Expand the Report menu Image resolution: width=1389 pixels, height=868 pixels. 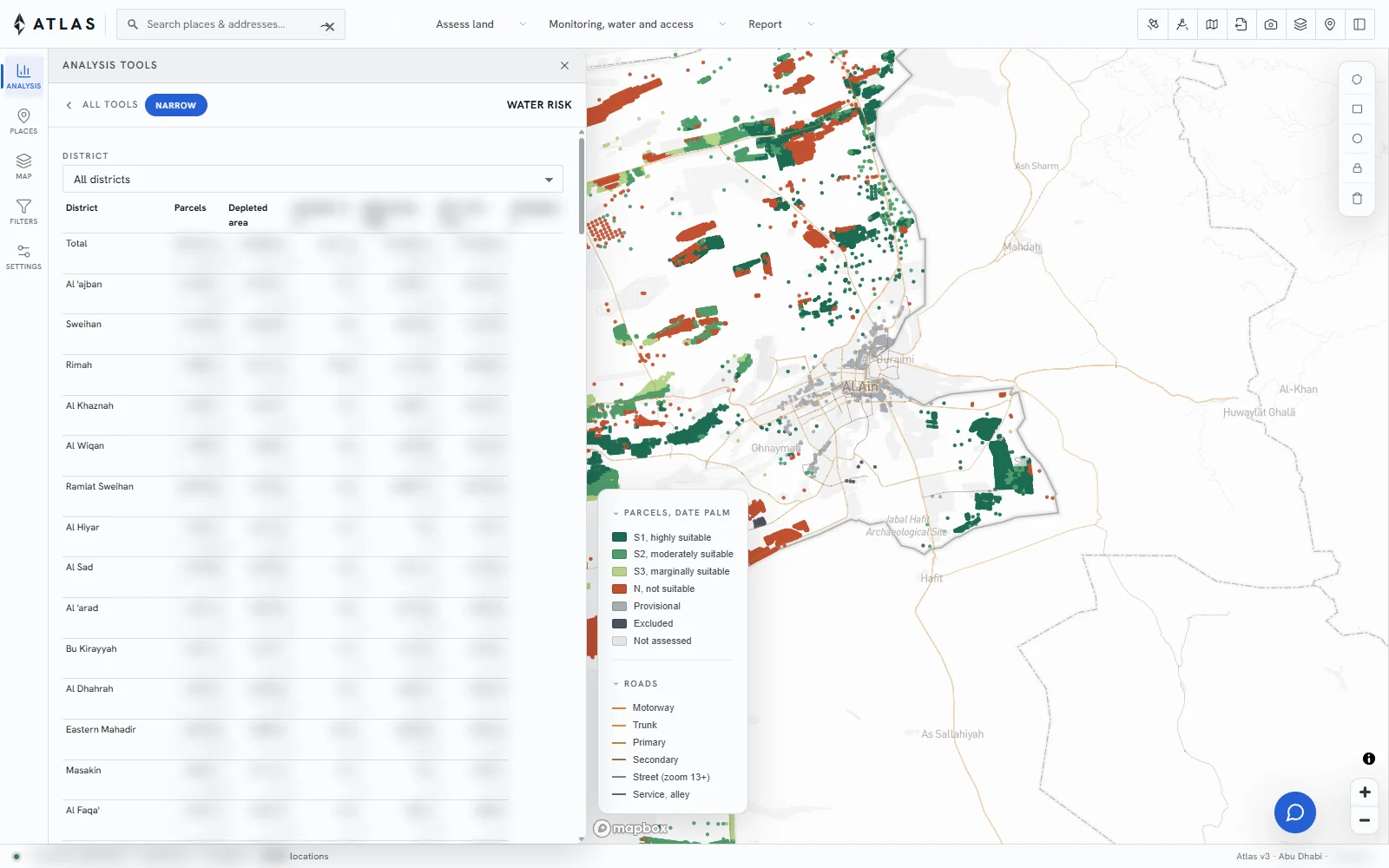(781, 24)
